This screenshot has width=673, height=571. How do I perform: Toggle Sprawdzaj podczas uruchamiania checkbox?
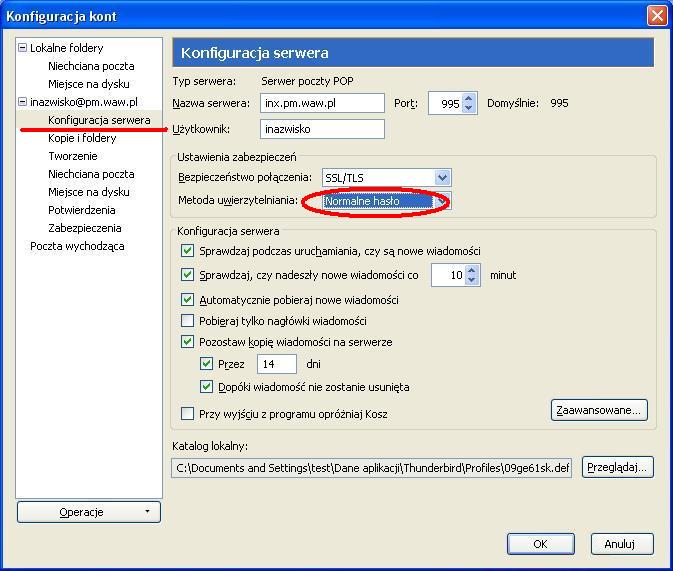coord(187,251)
